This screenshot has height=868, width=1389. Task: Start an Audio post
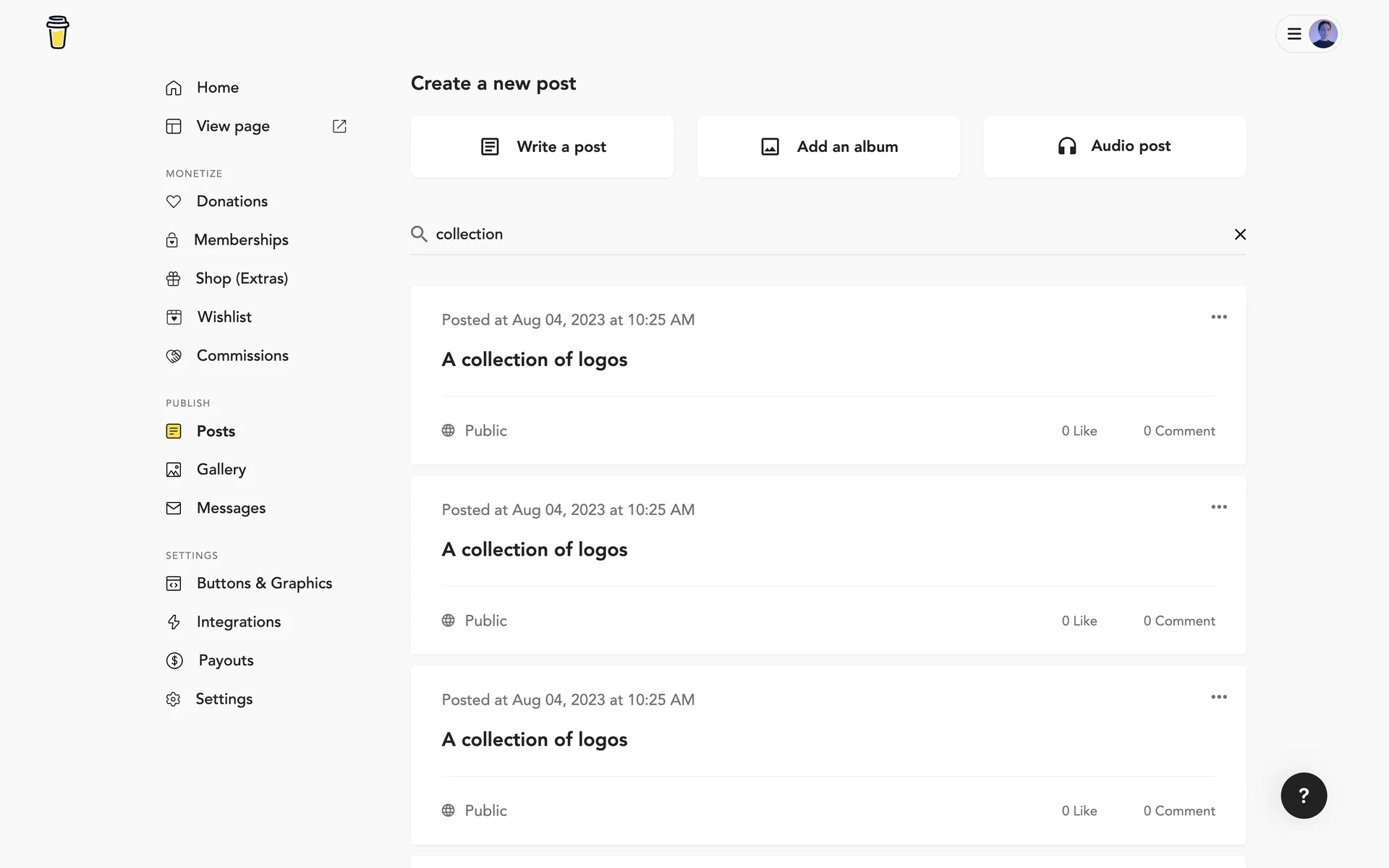1114,146
